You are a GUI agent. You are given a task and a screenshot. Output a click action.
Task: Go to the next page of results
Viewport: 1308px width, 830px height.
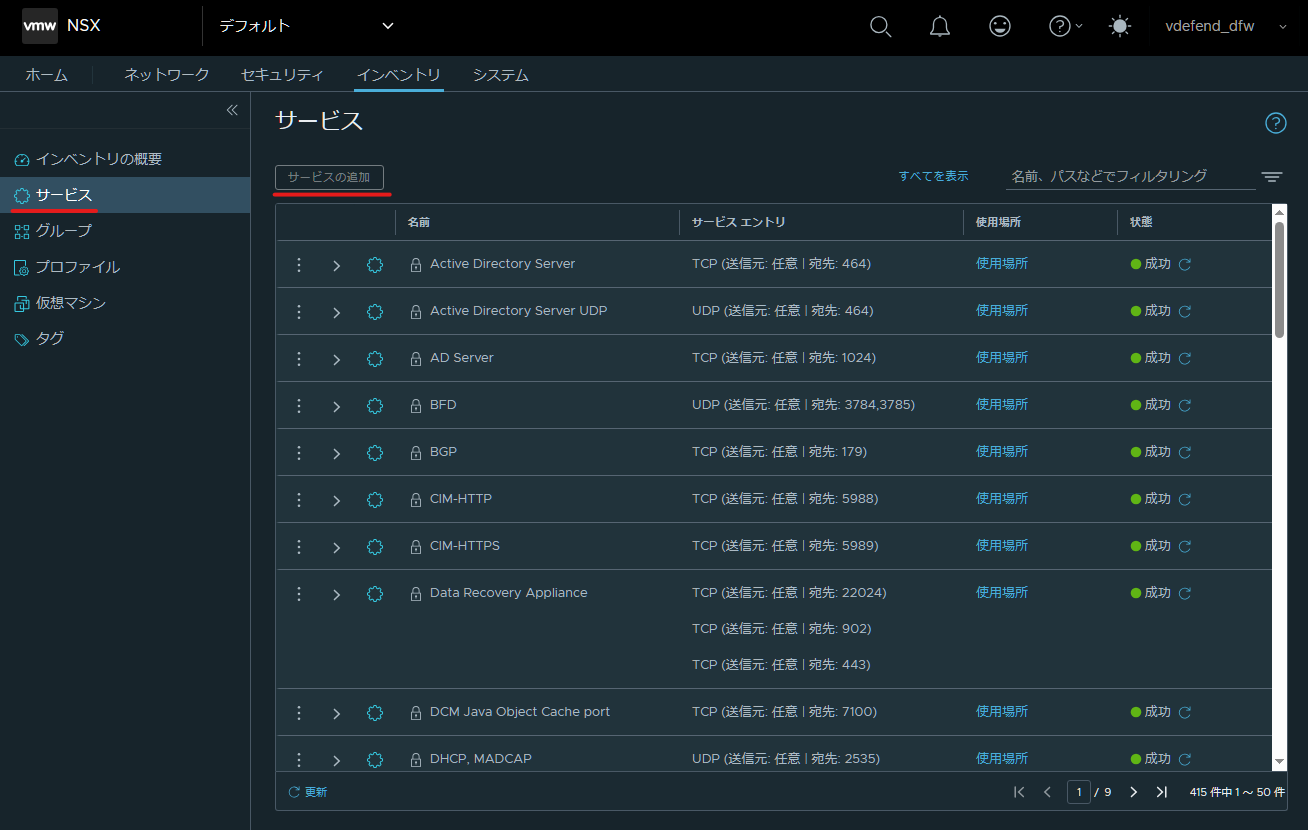point(1134,792)
